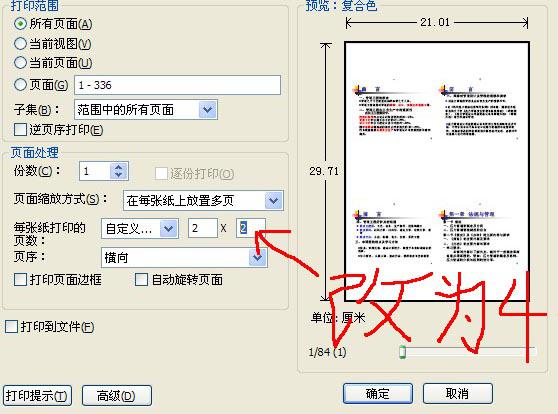Click the page range field showing 1 - 336
558x414 pixels.
177,85
